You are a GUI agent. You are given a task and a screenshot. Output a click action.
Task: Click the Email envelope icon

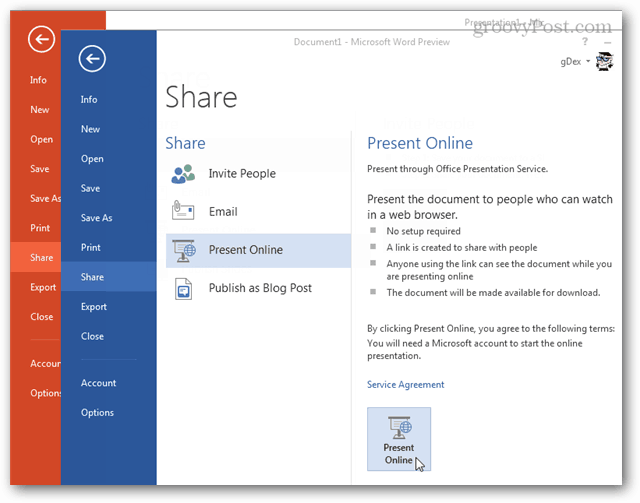(182, 210)
